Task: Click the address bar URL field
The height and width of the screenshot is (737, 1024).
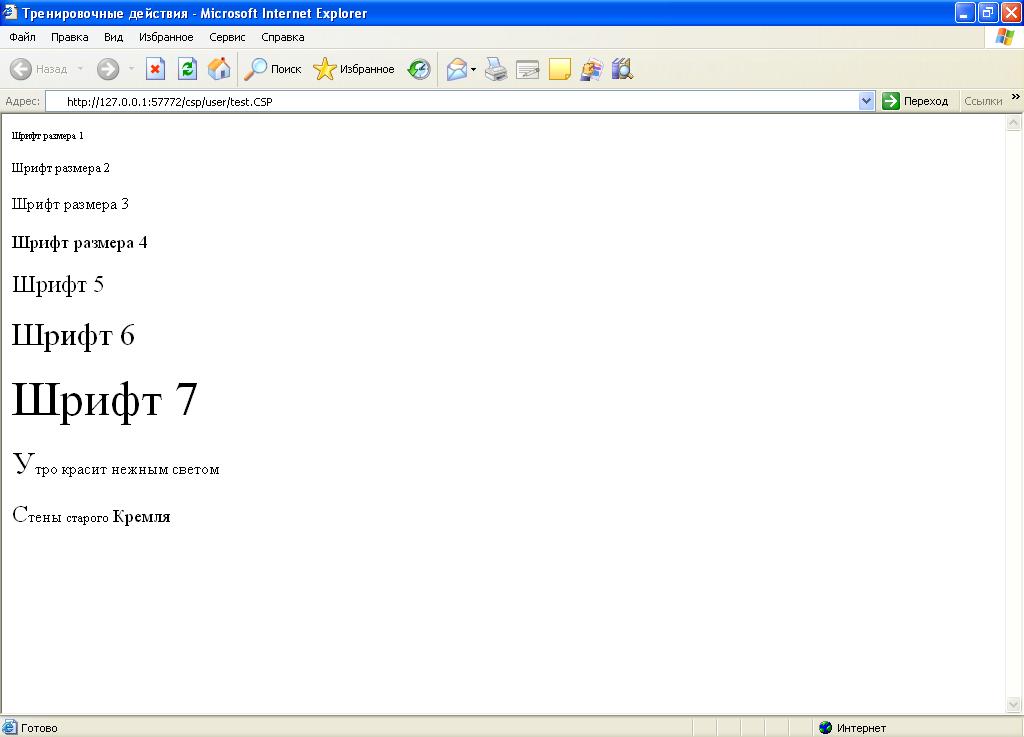Action: 453,102
